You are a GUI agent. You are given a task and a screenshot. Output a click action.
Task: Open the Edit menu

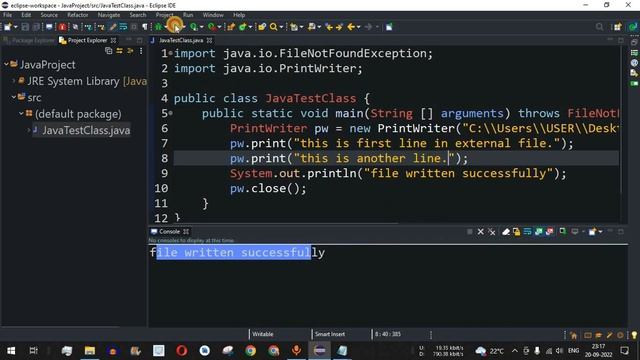tap(26, 15)
